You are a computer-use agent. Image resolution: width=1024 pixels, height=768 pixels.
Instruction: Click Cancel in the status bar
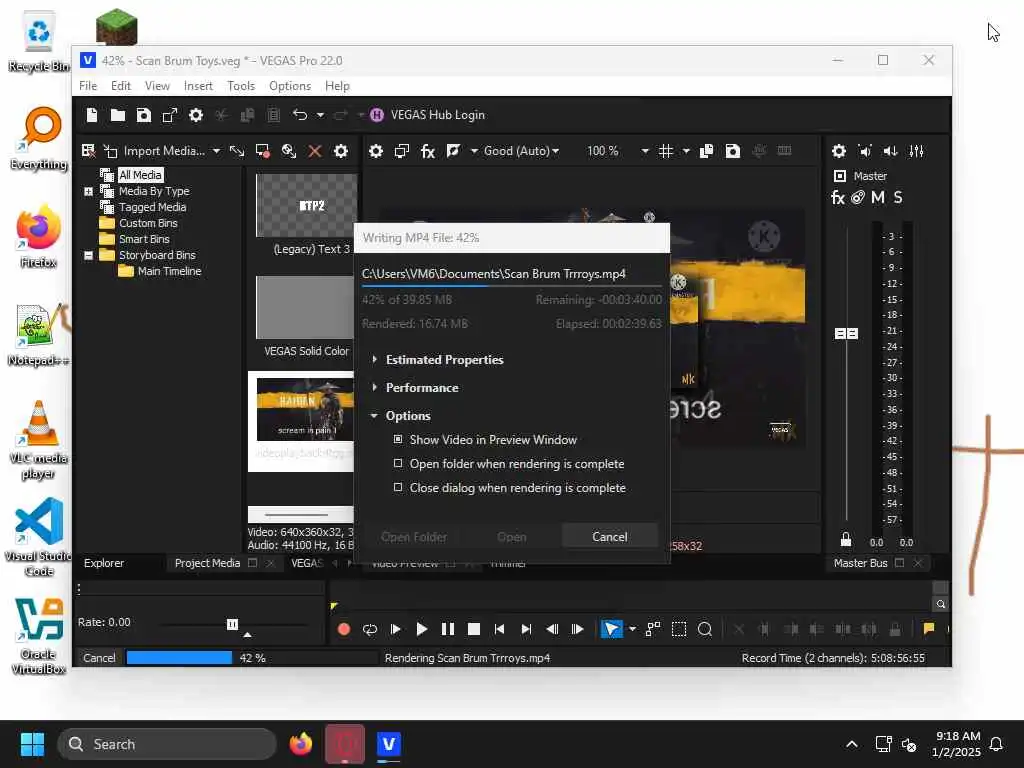point(99,658)
